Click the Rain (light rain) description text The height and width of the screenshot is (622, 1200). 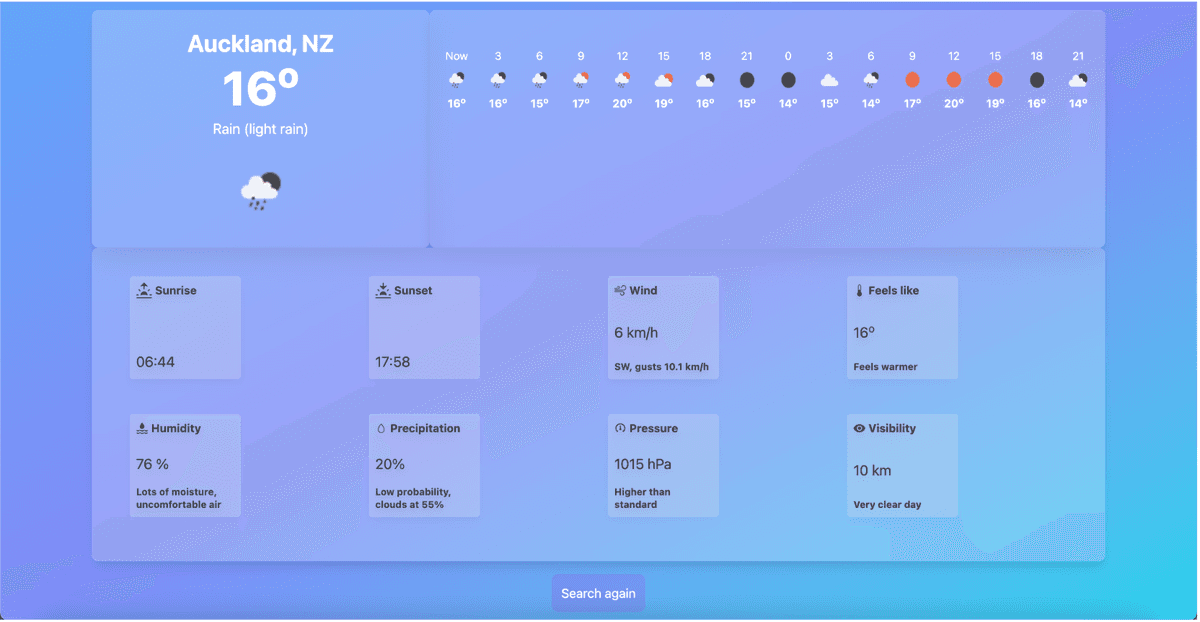tap(260, 129)
